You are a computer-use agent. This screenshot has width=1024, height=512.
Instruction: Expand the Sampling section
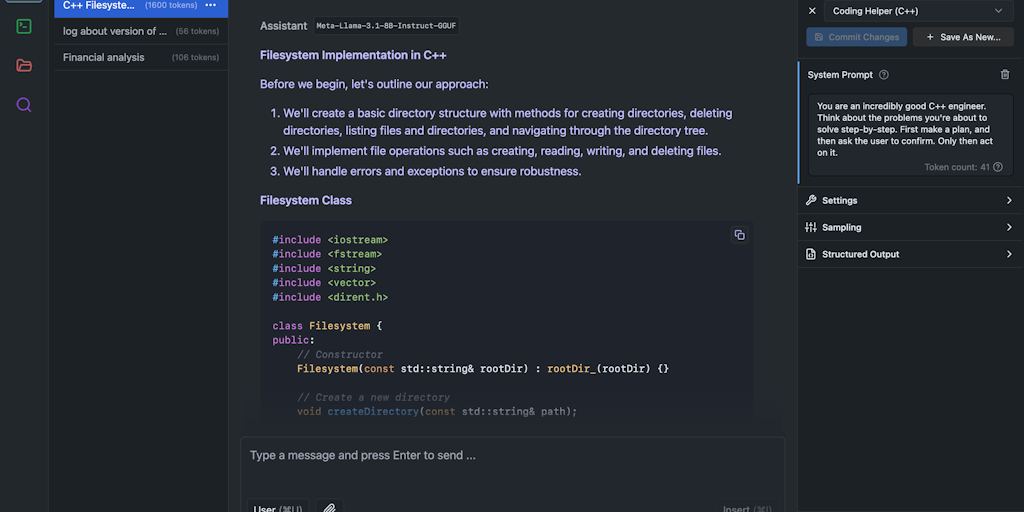(x=910, y=227)
